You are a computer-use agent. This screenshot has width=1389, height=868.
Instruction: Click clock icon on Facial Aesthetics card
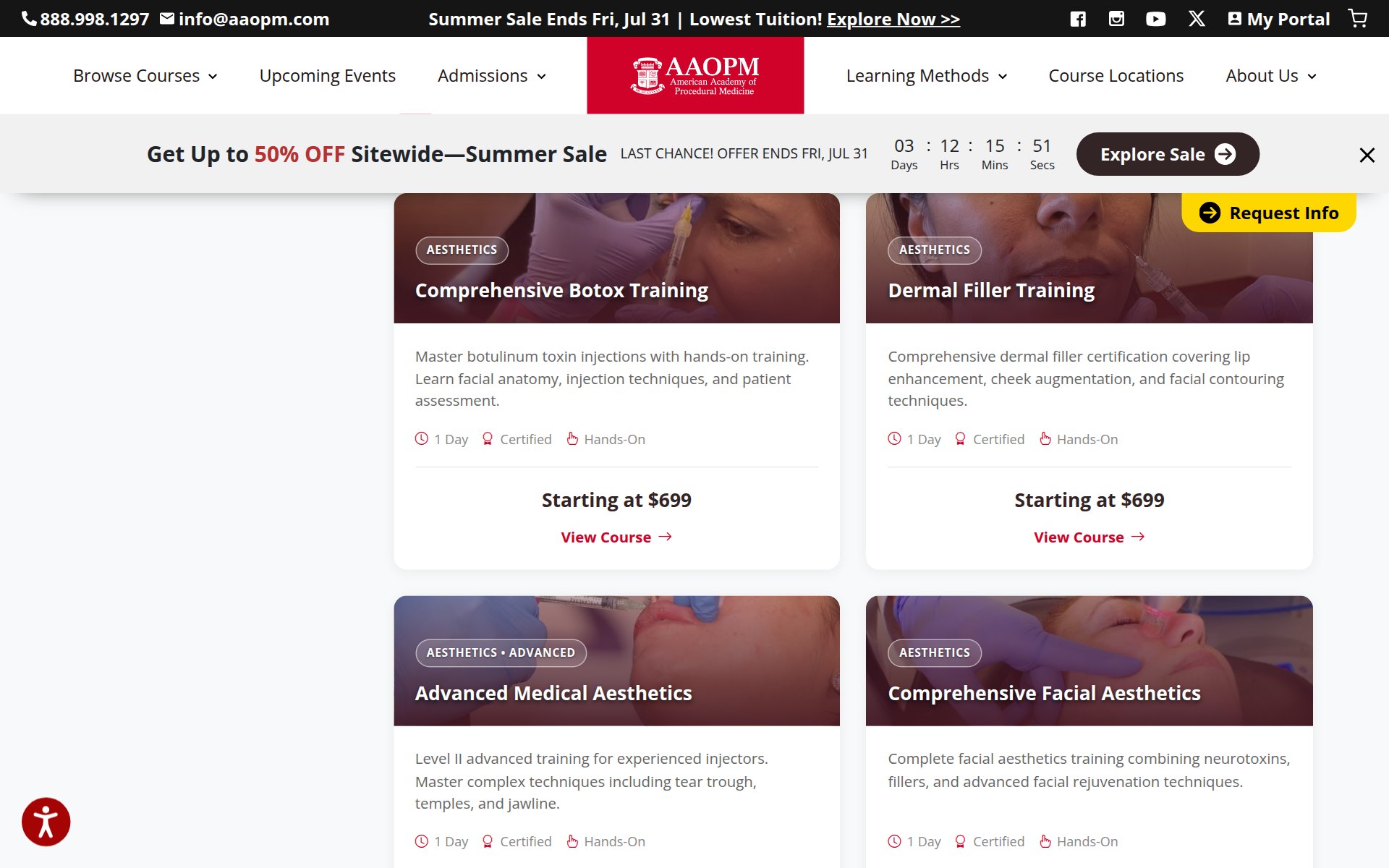895,841
